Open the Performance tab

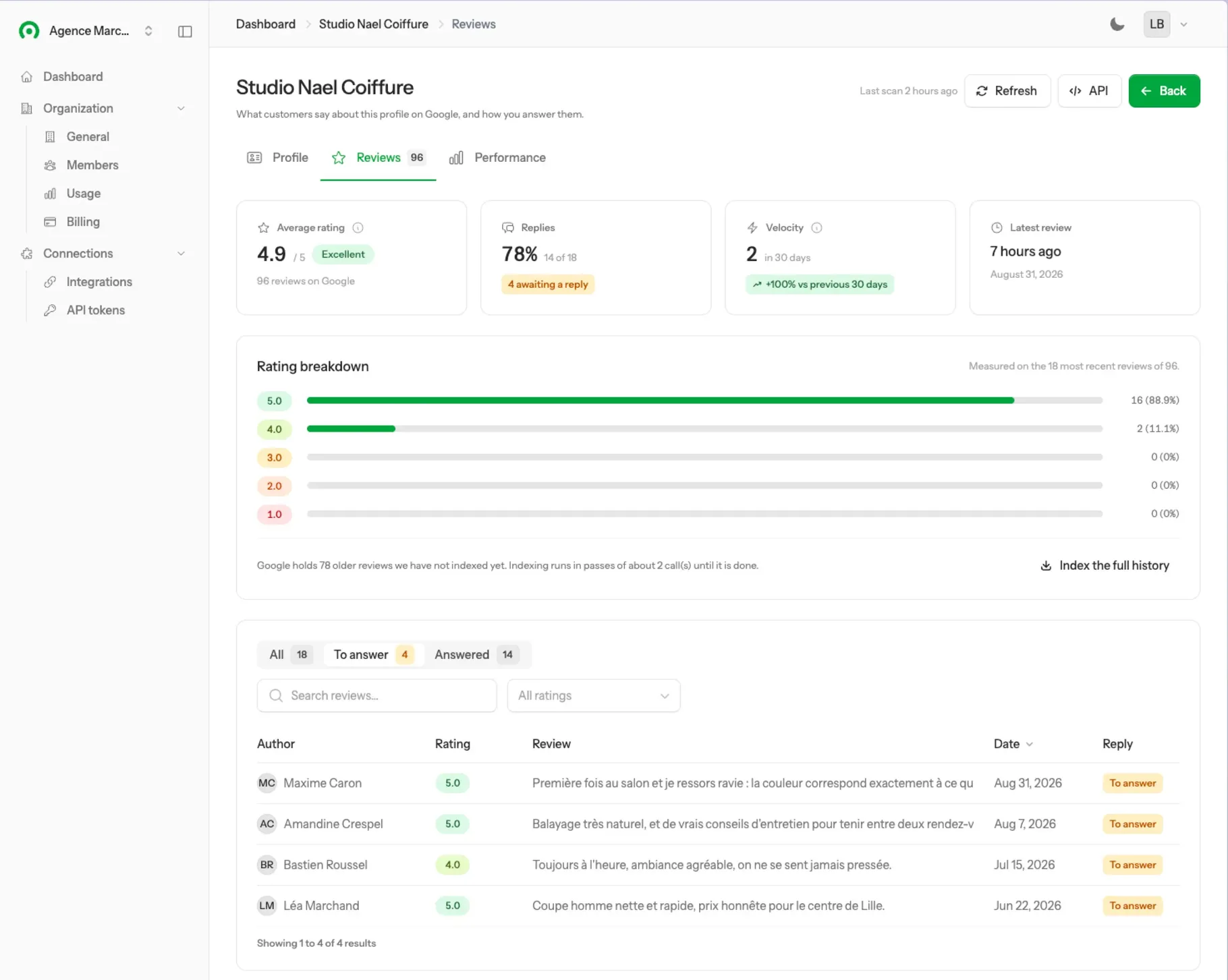[x=498, y=158]
